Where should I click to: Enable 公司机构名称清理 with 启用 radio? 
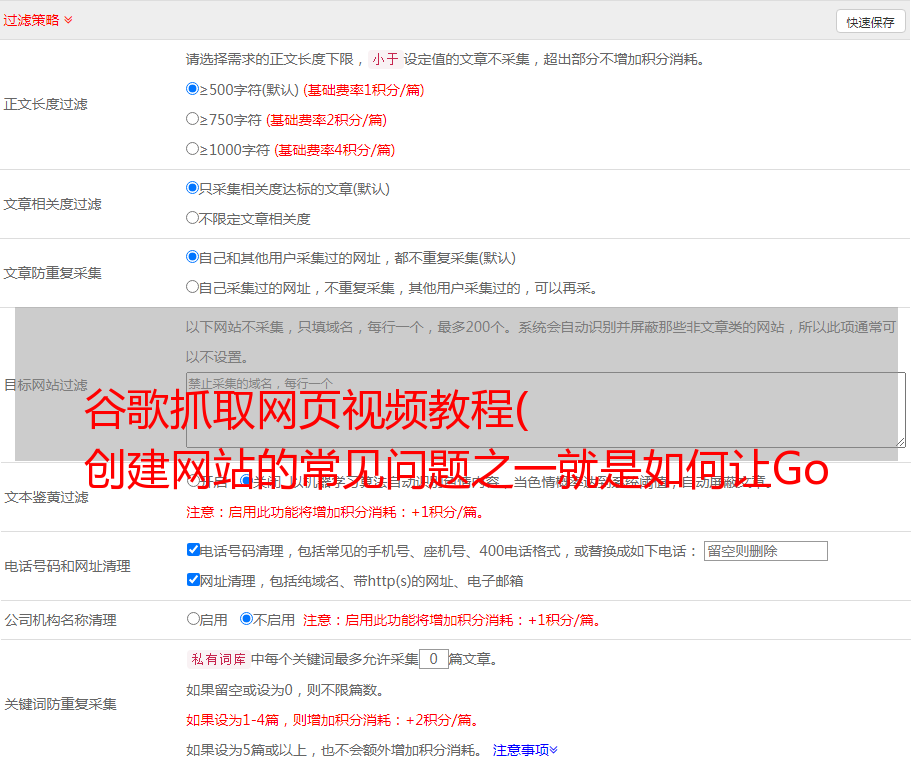pyautogui.click(x=193, y=619)
